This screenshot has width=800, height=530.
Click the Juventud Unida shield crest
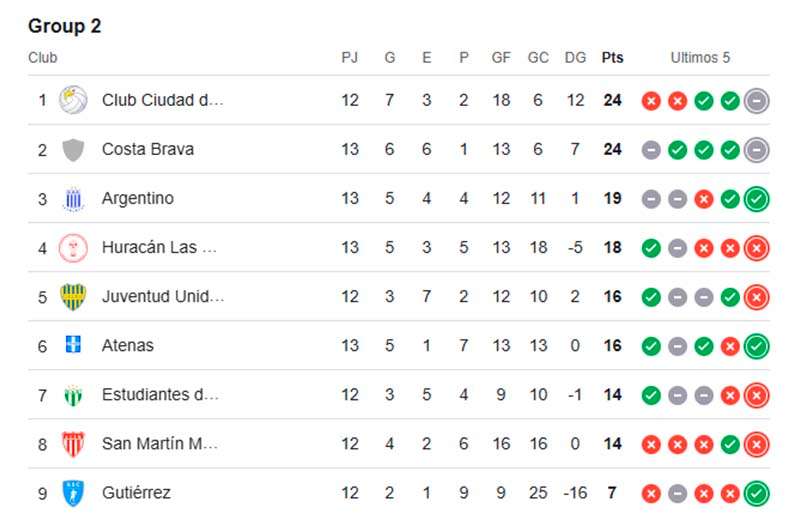73,297
